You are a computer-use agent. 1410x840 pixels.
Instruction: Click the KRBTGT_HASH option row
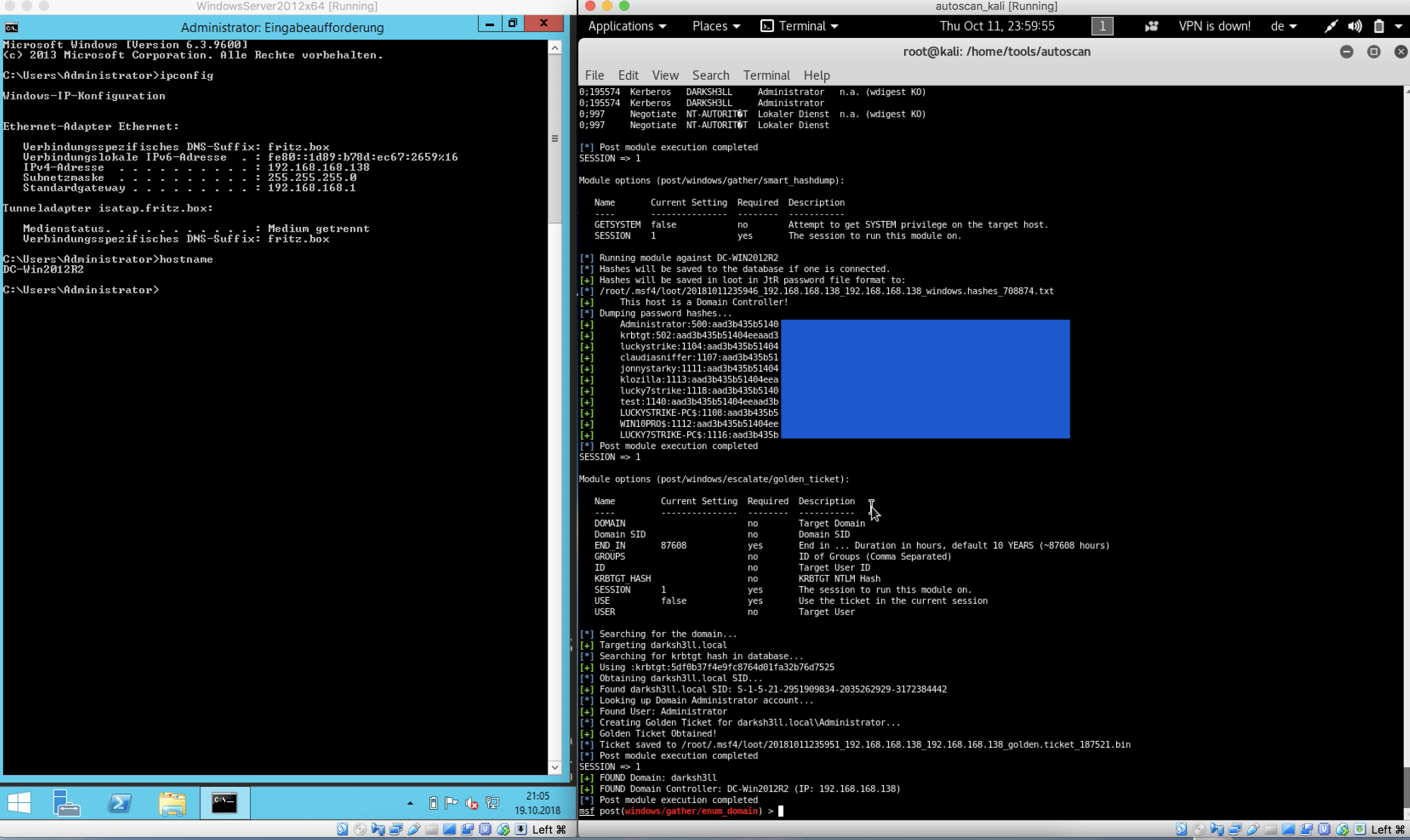tap(737, 579)
